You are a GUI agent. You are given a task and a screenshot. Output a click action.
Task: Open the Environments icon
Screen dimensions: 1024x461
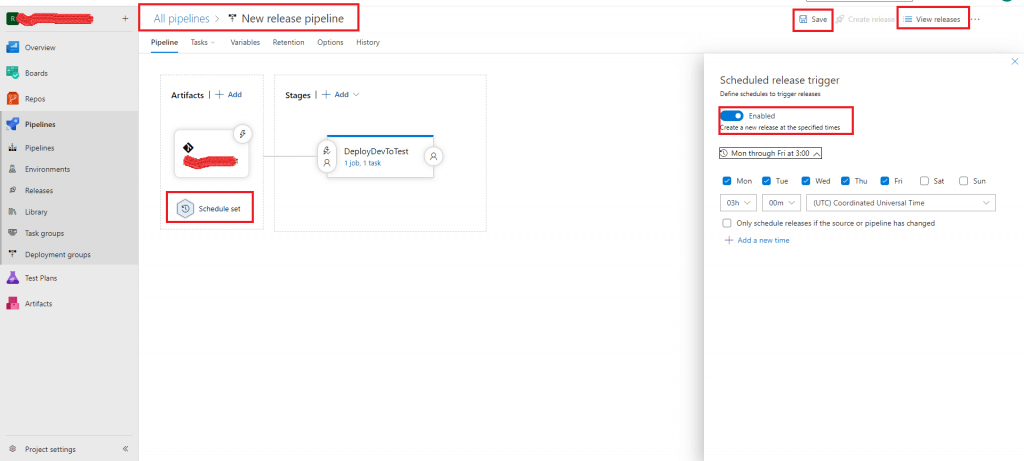point(12,169)
